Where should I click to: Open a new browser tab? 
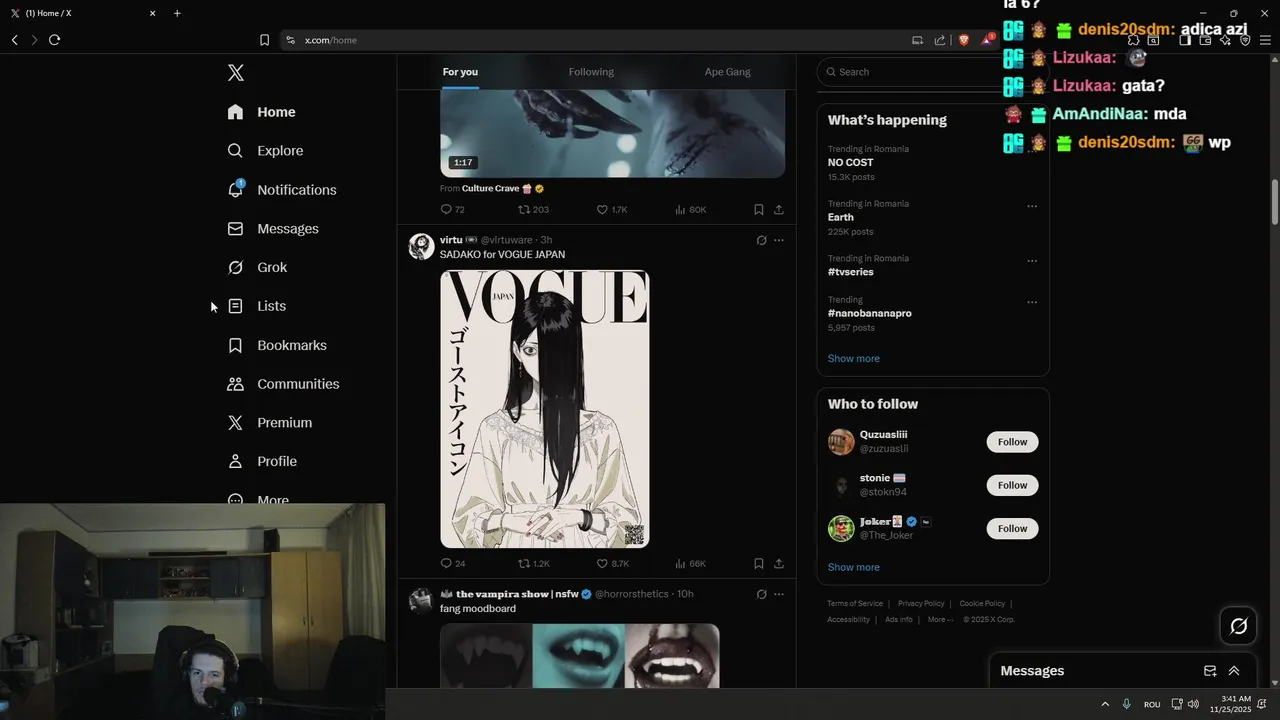pos(177,13)
